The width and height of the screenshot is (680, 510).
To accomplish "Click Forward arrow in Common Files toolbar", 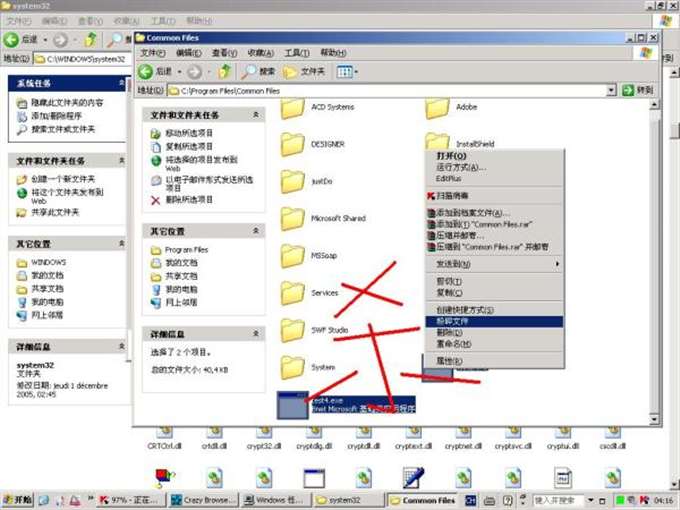I will (194, 72).
